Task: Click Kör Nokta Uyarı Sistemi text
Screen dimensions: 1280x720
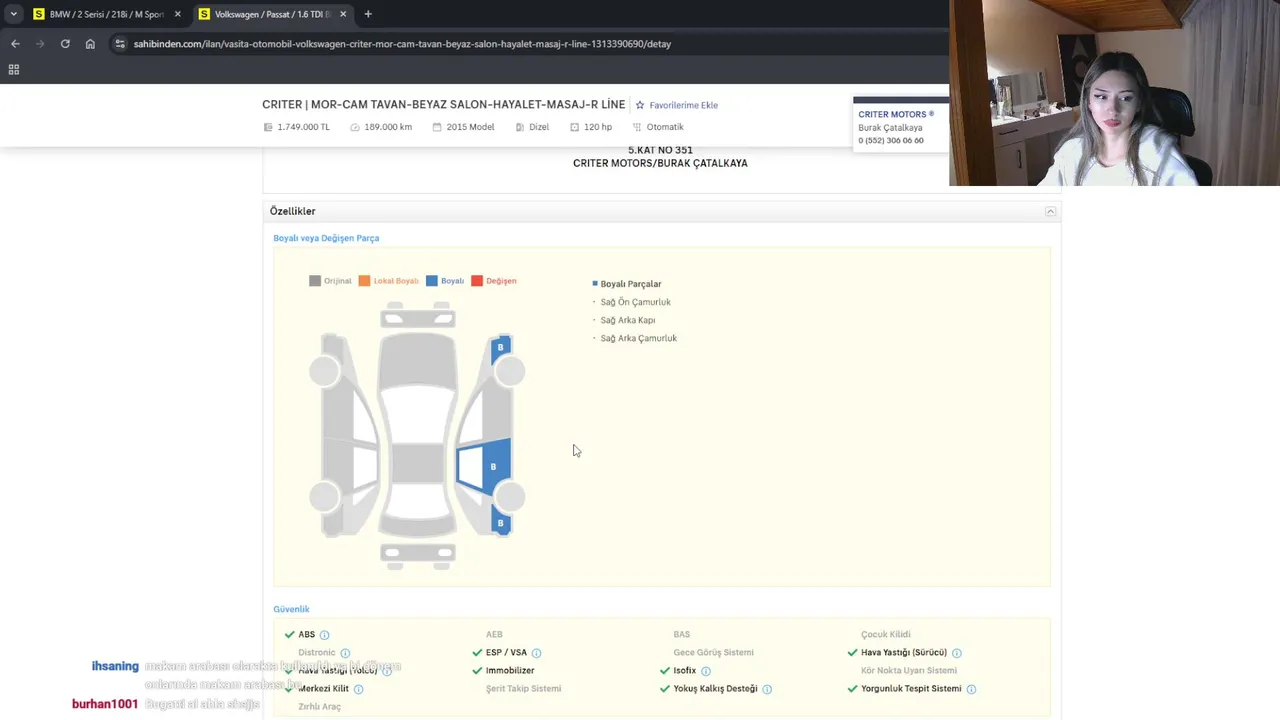Action: click(909, 671)
